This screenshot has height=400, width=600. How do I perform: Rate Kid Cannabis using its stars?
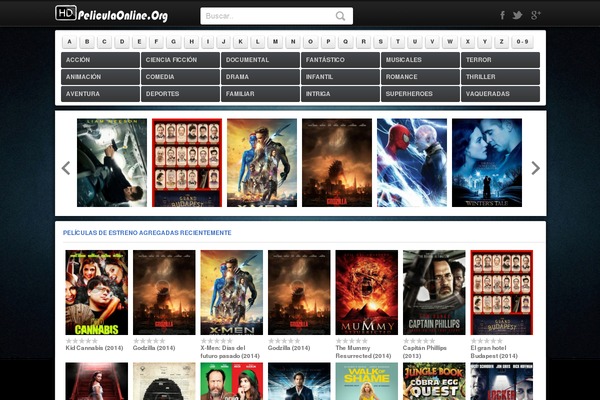coord(82,341)
